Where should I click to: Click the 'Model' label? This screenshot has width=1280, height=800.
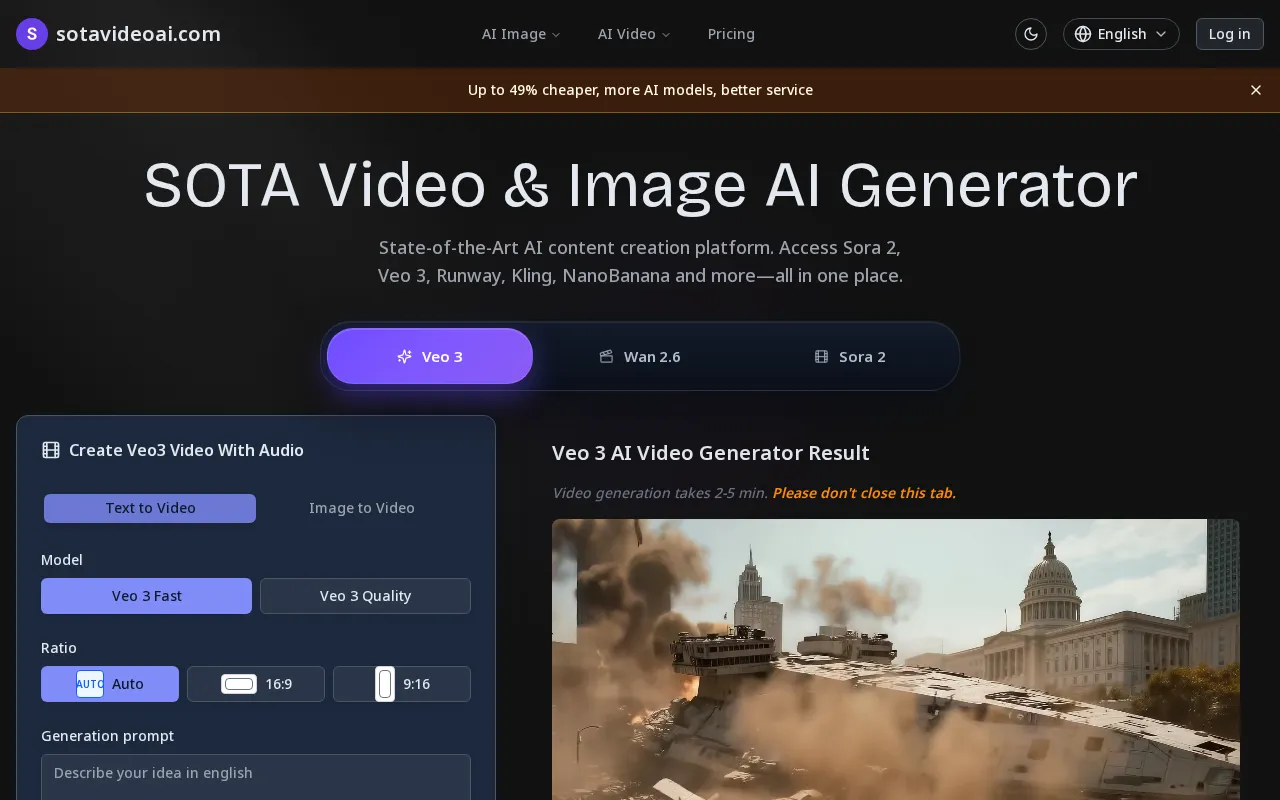tap(62, 560)
